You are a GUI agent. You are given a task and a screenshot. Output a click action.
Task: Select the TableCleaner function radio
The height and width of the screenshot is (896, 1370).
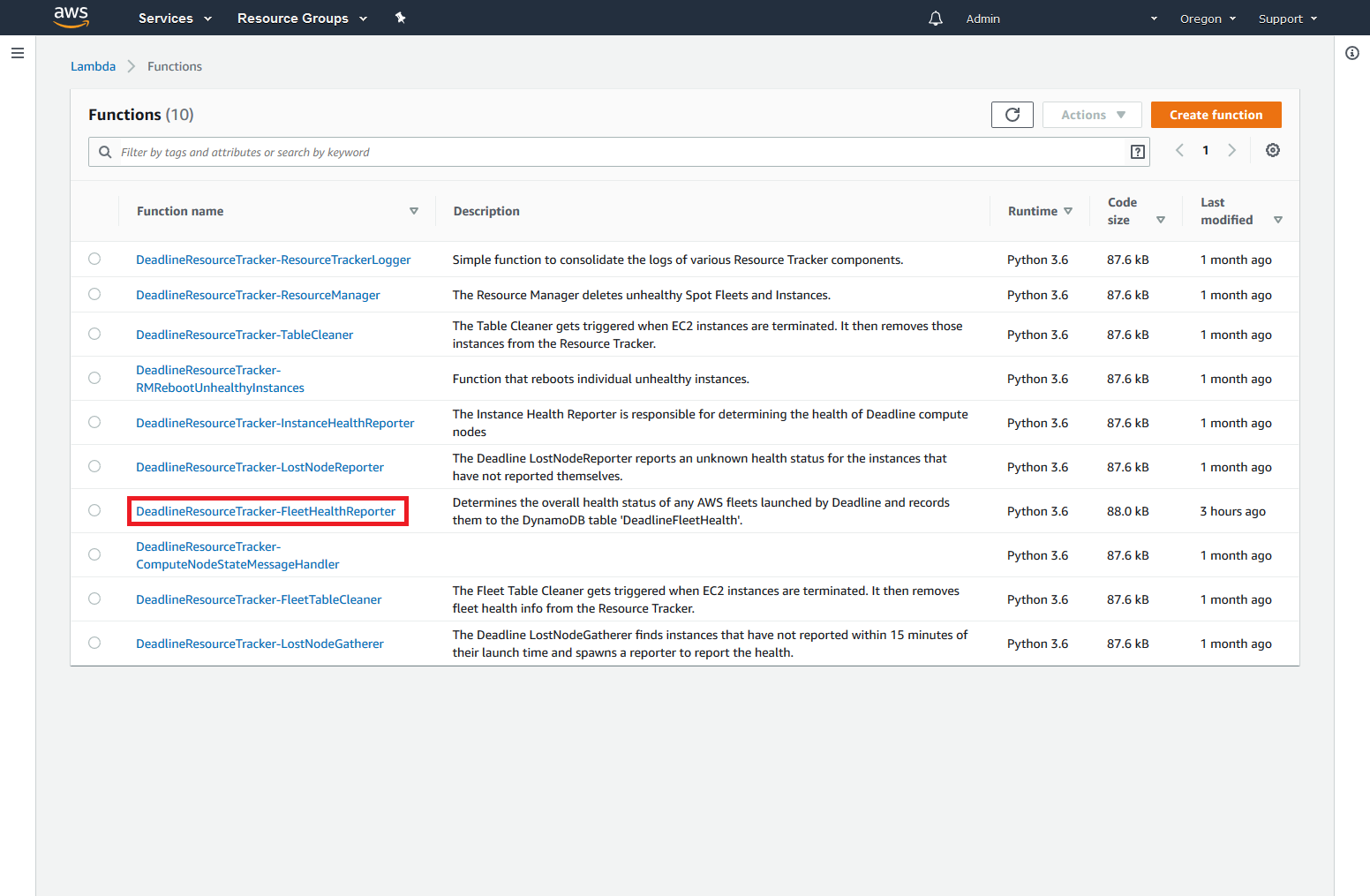click(94, 334)
